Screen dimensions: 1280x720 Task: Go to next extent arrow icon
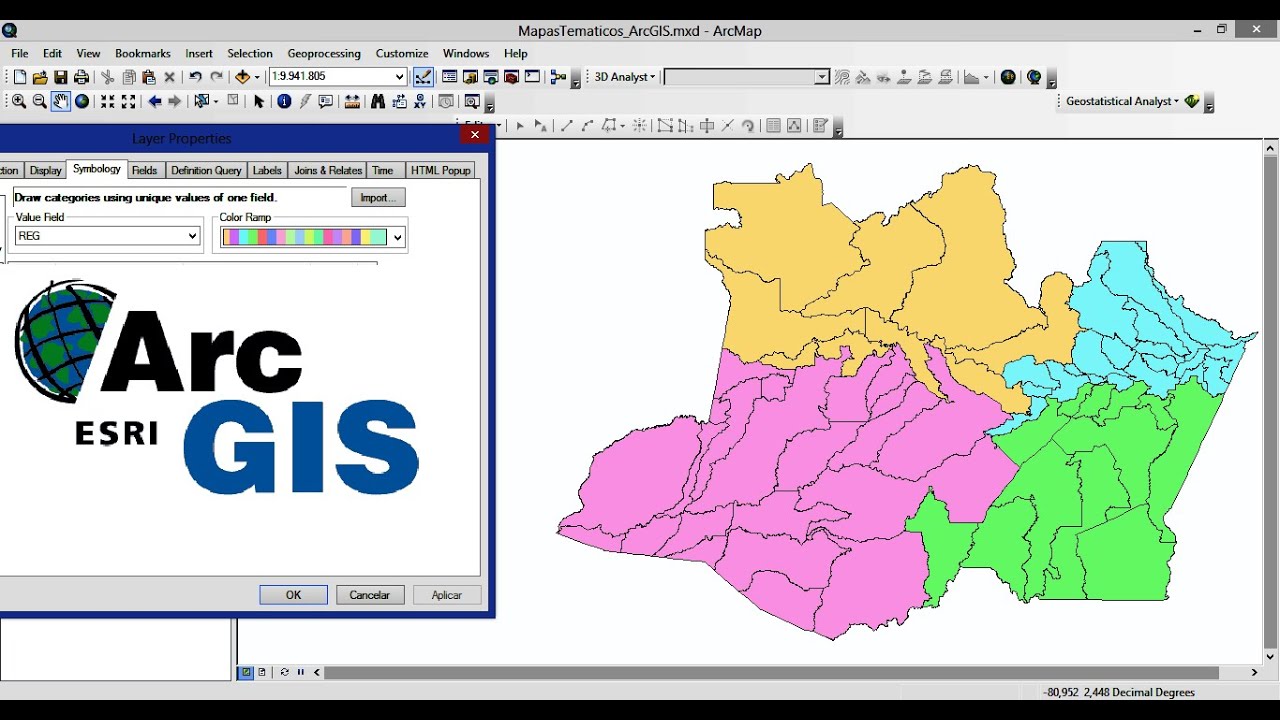tap(175, 101)
